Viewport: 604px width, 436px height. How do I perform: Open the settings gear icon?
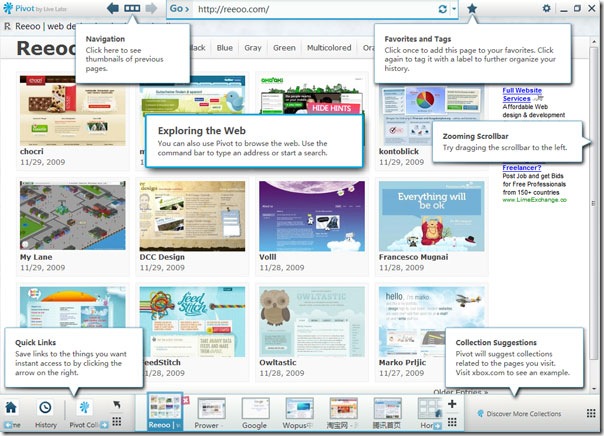pyautogui.click(x=546, y=8)
